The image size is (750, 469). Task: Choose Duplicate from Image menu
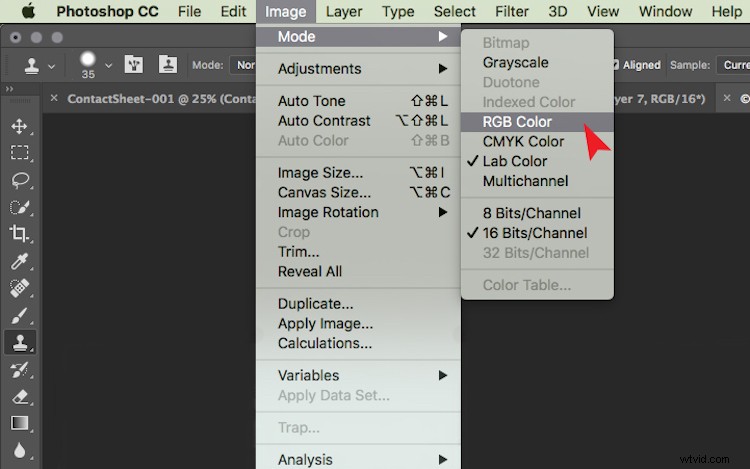pos(358,304)
